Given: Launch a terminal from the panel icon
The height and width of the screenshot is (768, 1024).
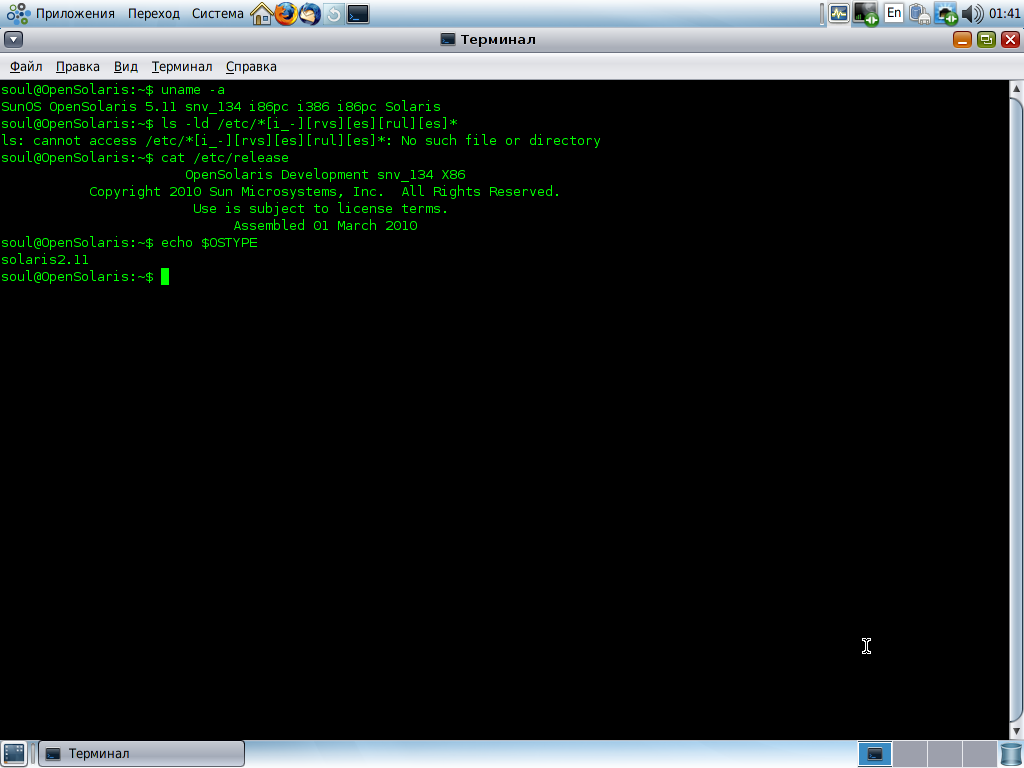Looking at the screenshot, I should [x=358, y=14].
